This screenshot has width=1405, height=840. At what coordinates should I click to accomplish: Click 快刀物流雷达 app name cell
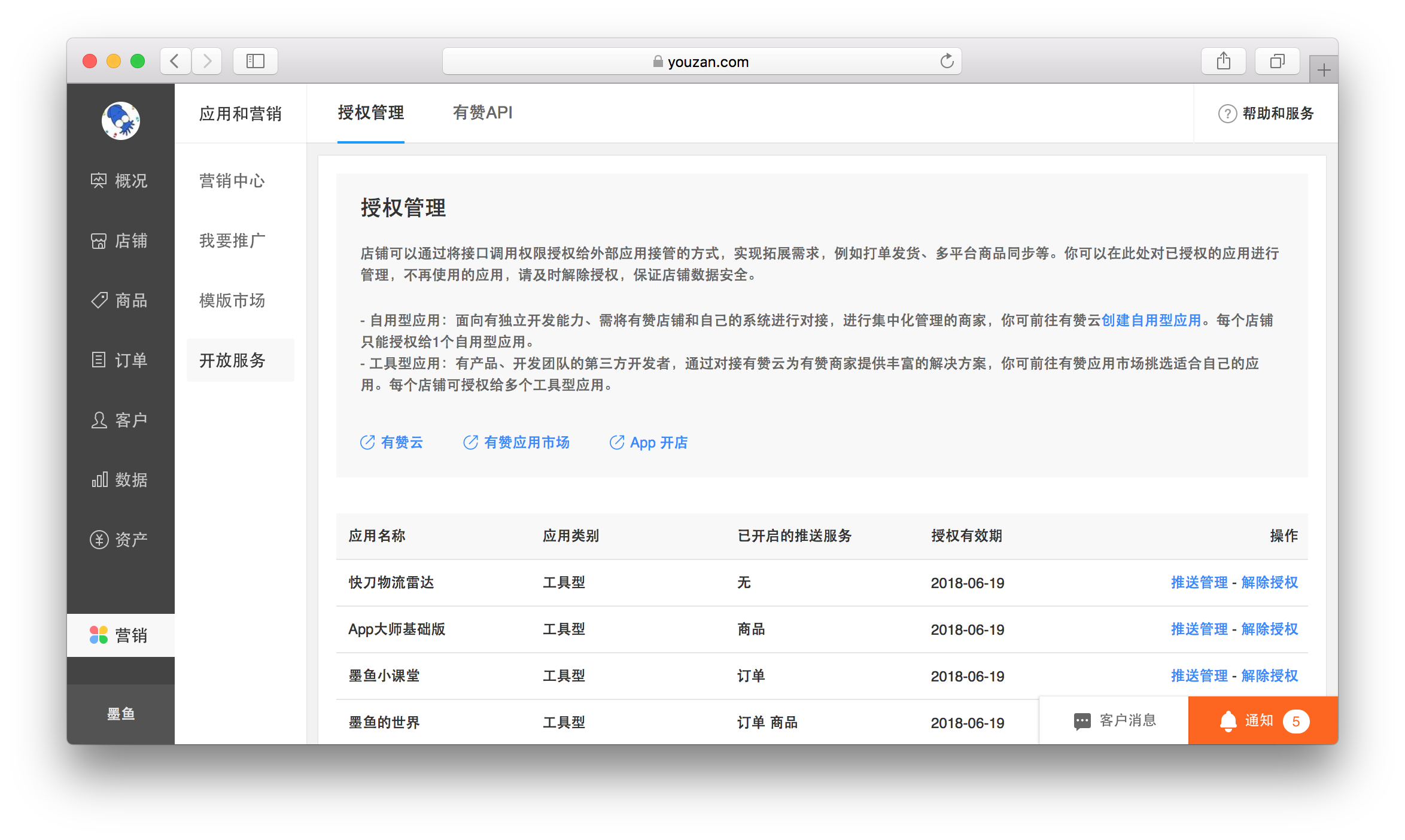pyautogui.click(x=391, y=582)
